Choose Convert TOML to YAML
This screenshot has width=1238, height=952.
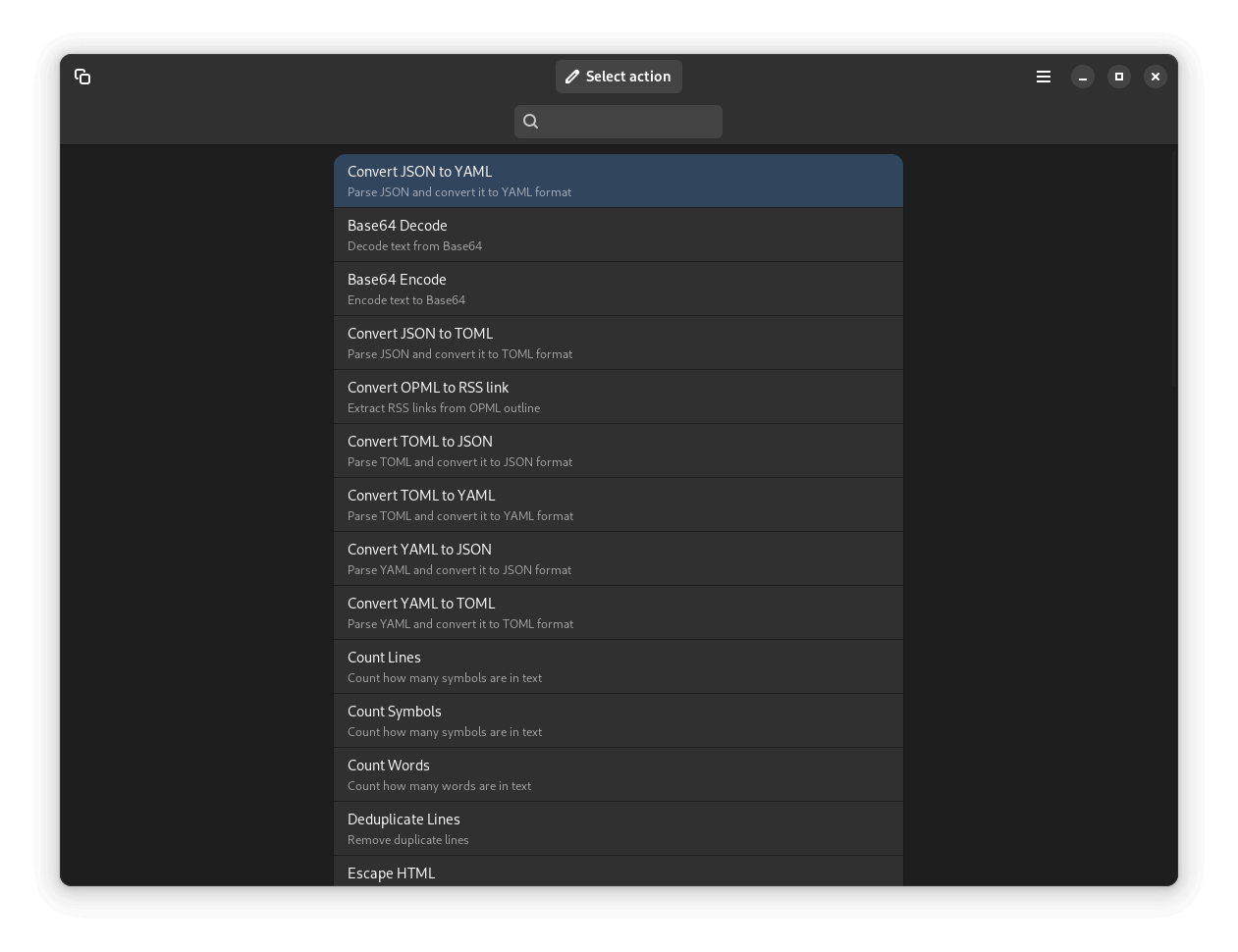pyautogui.click(x=618, y=504)
